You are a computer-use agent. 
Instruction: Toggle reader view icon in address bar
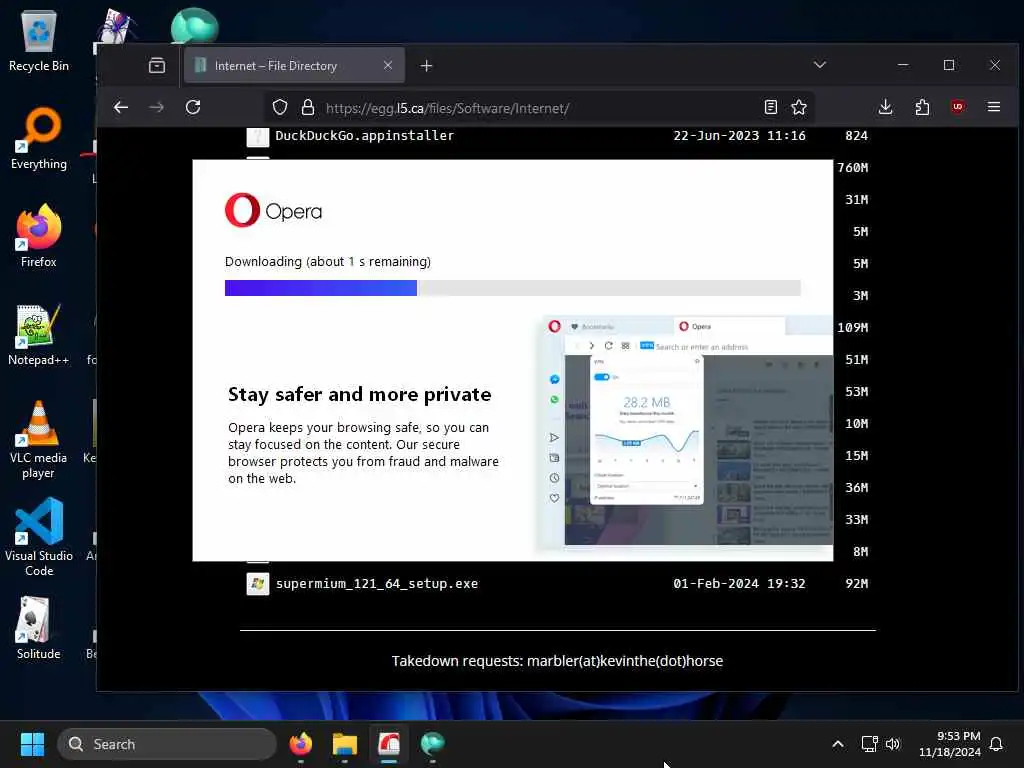pos(771,107)
